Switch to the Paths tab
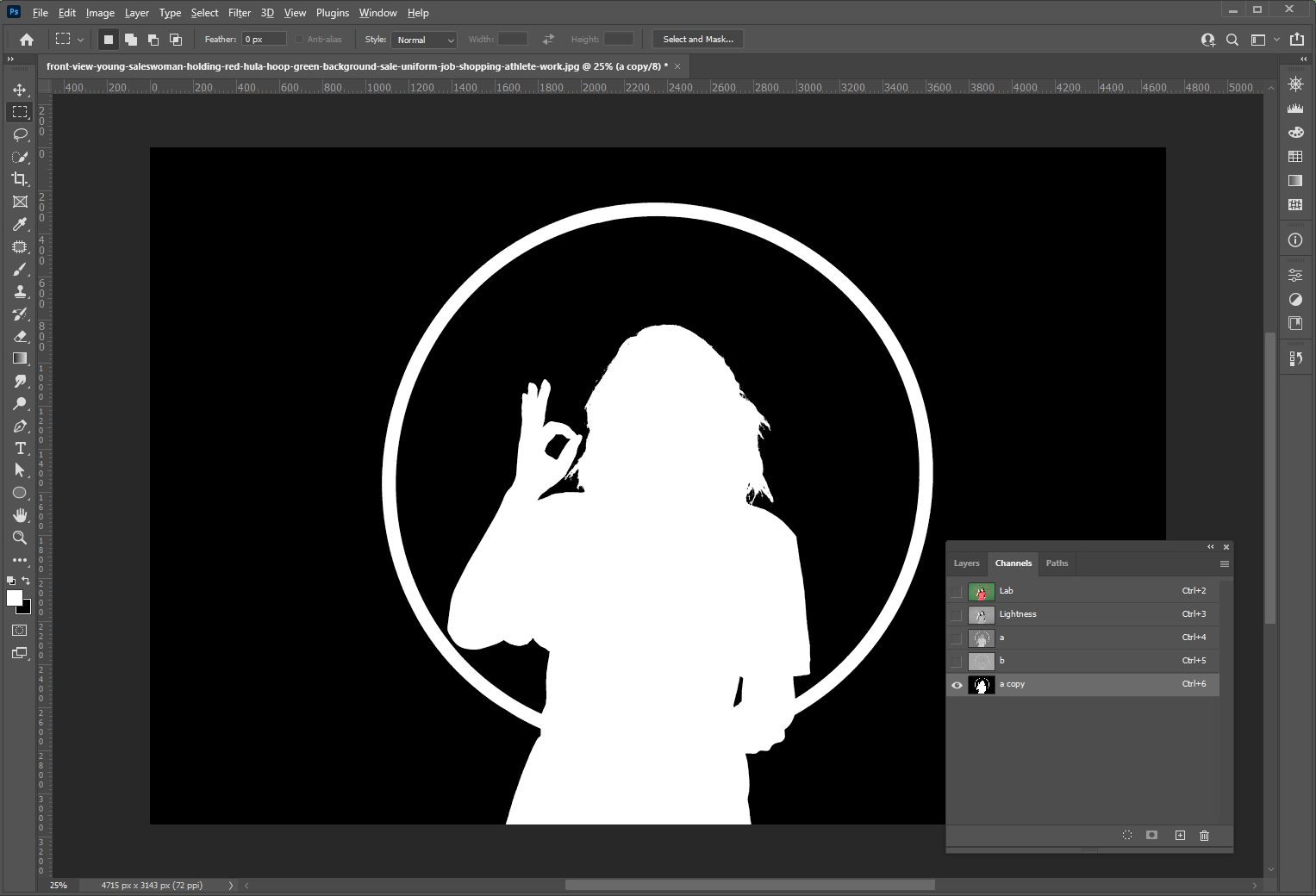The width and height of the screenshot is (1316, 896). coord(1057,563)
